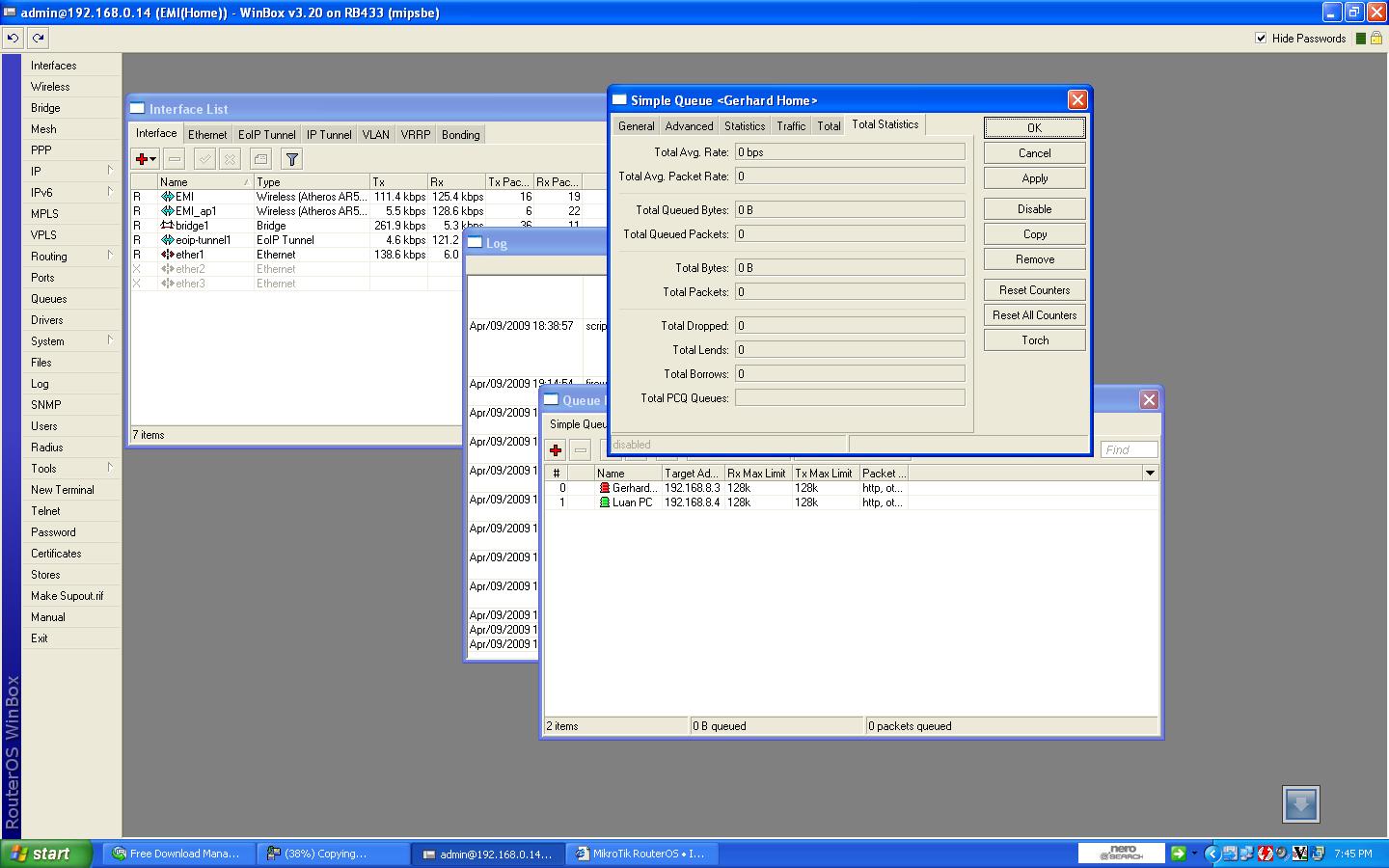This screenshot has width=1389, height=868.
Task: Enable interface with the checkmark button
Action: point(204,159)
